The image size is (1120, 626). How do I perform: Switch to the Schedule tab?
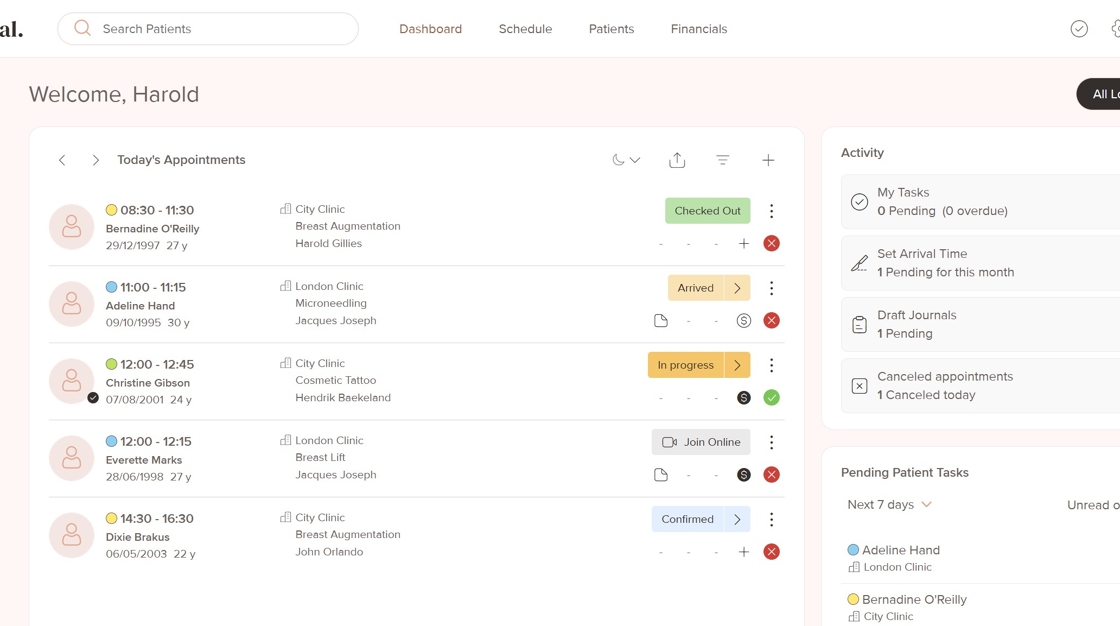[x=525, y=29]
